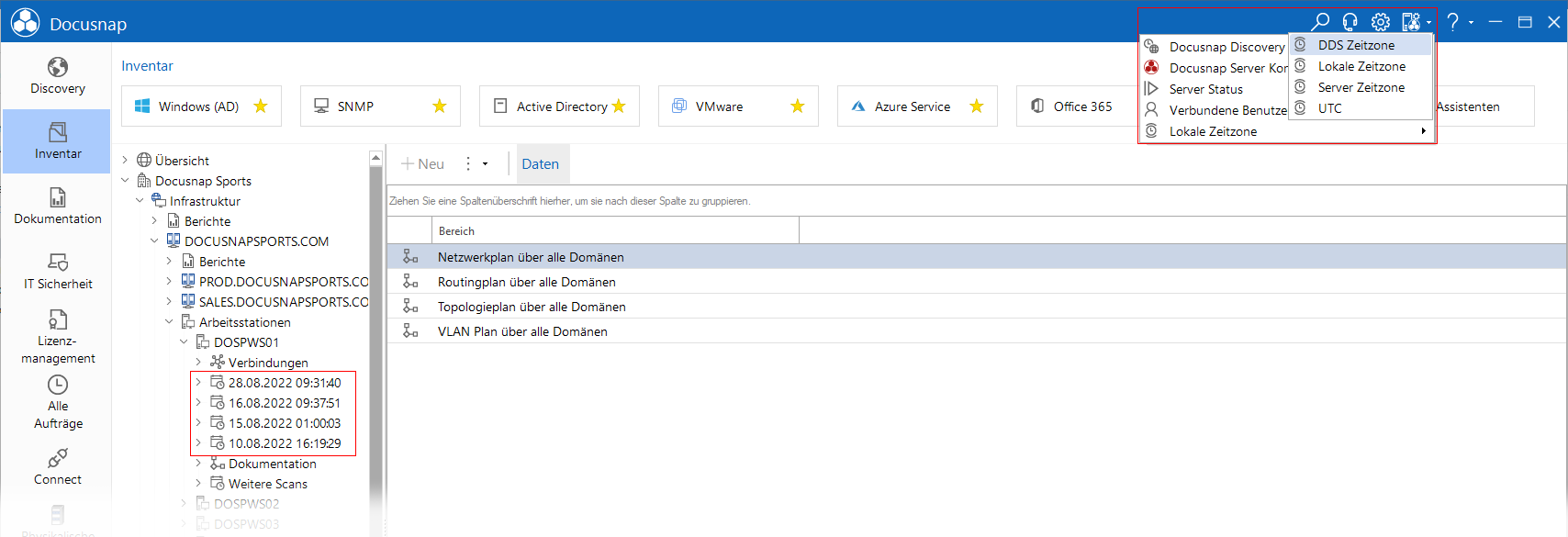Select the Netzwerkplan über alle Domänen row
The image size is (1568, 537).
977,257
